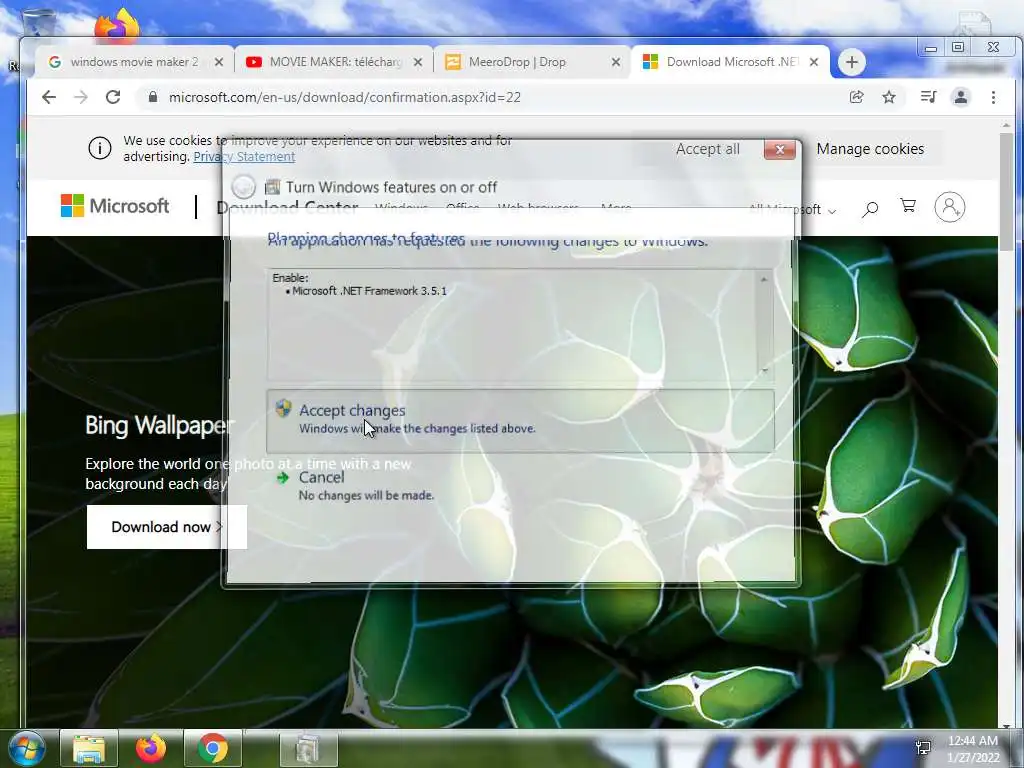1024x768 pixels.
Task: Click the green arrow beside Cancel
Action: (283, 478)
